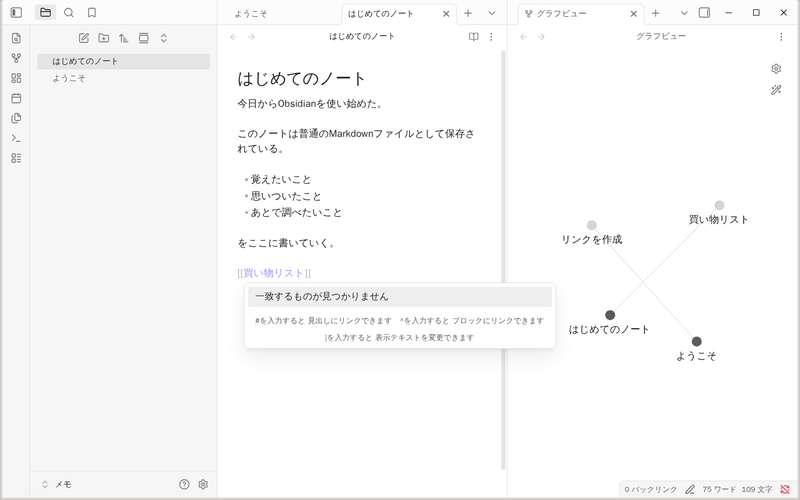Open the bases ribbon icon

(x=16, y=158)
